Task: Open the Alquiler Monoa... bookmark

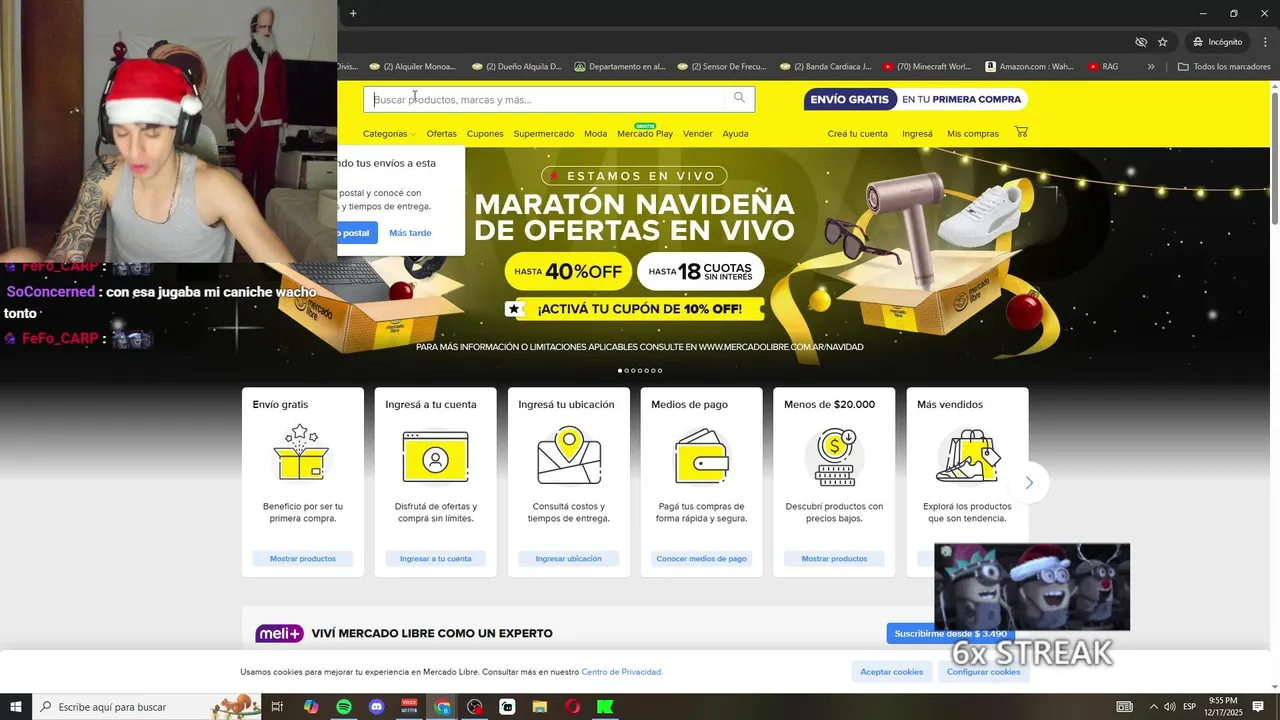Action: click(x=412, y=67)
